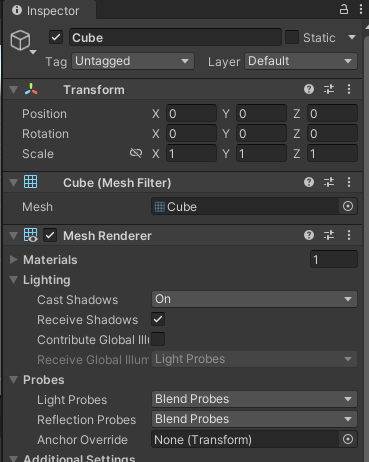Image resolution: width=369 pixels, height=462 pixels.
Task: Enable the Static checkbox
Action: pos(292,37)
